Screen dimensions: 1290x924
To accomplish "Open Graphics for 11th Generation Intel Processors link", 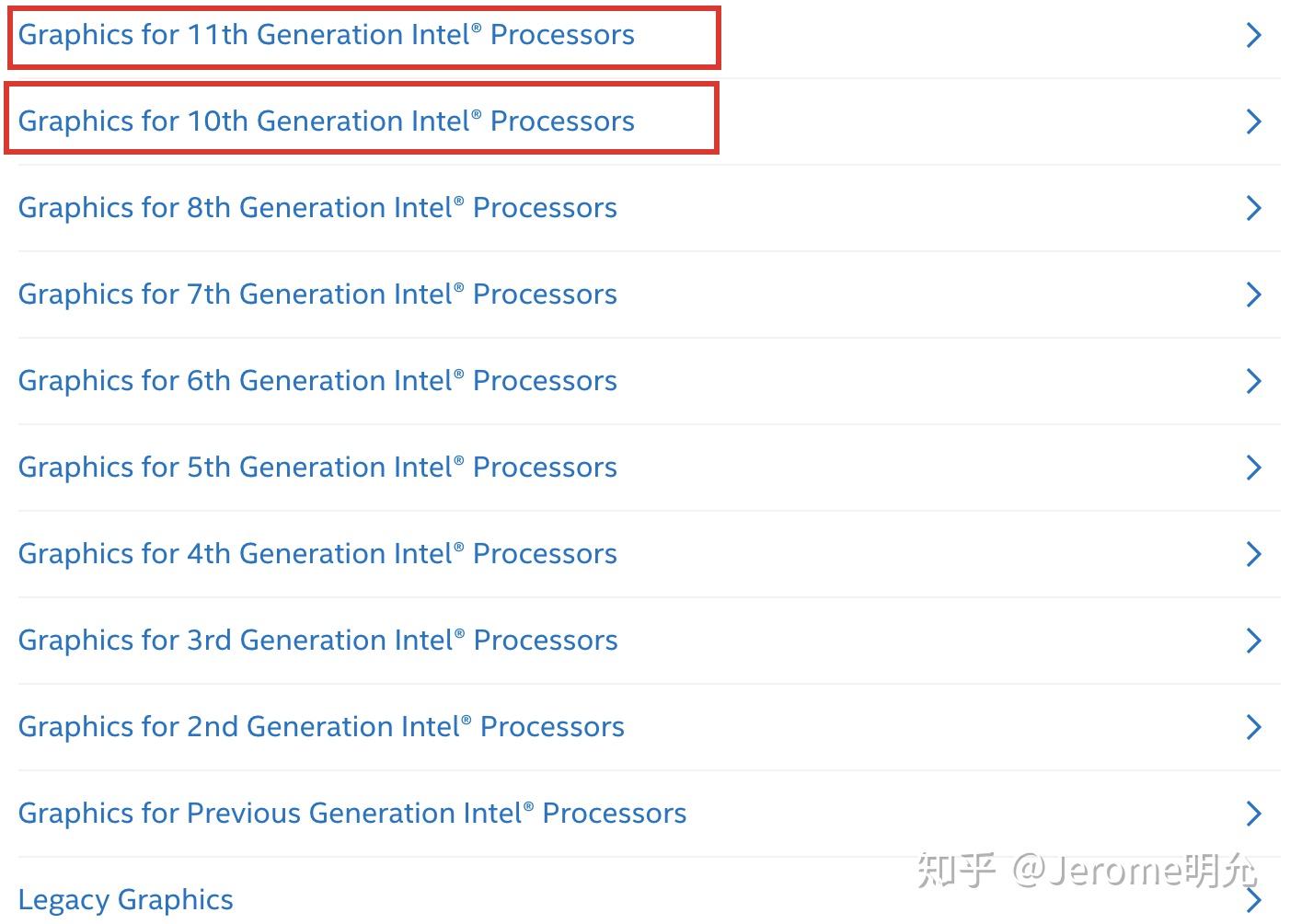I will click(x=326, y=35).
